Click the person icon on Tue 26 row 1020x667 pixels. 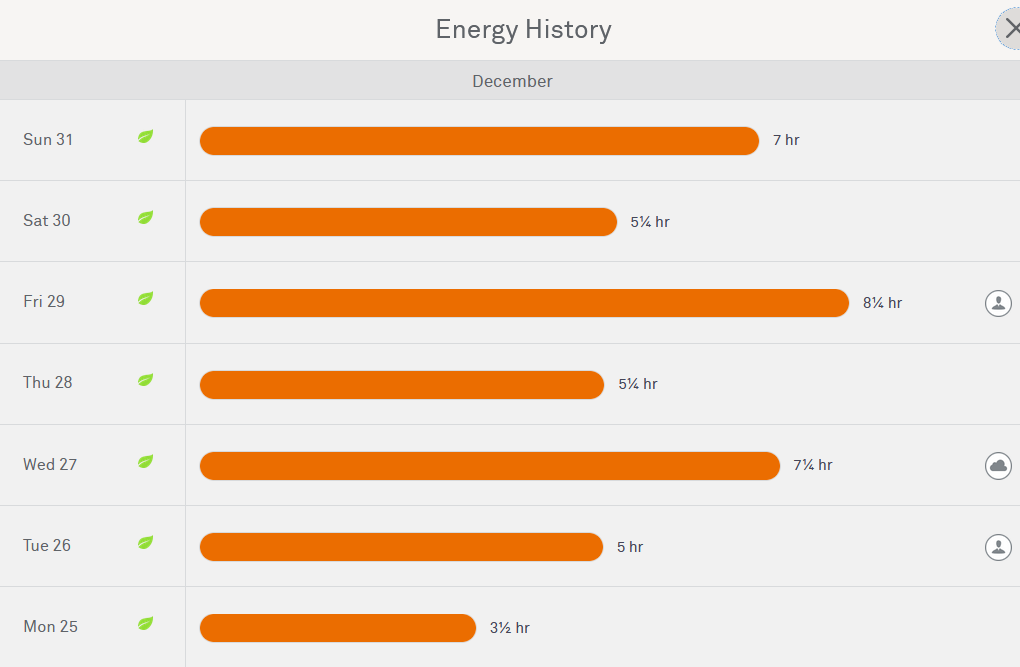click(998, 546)
